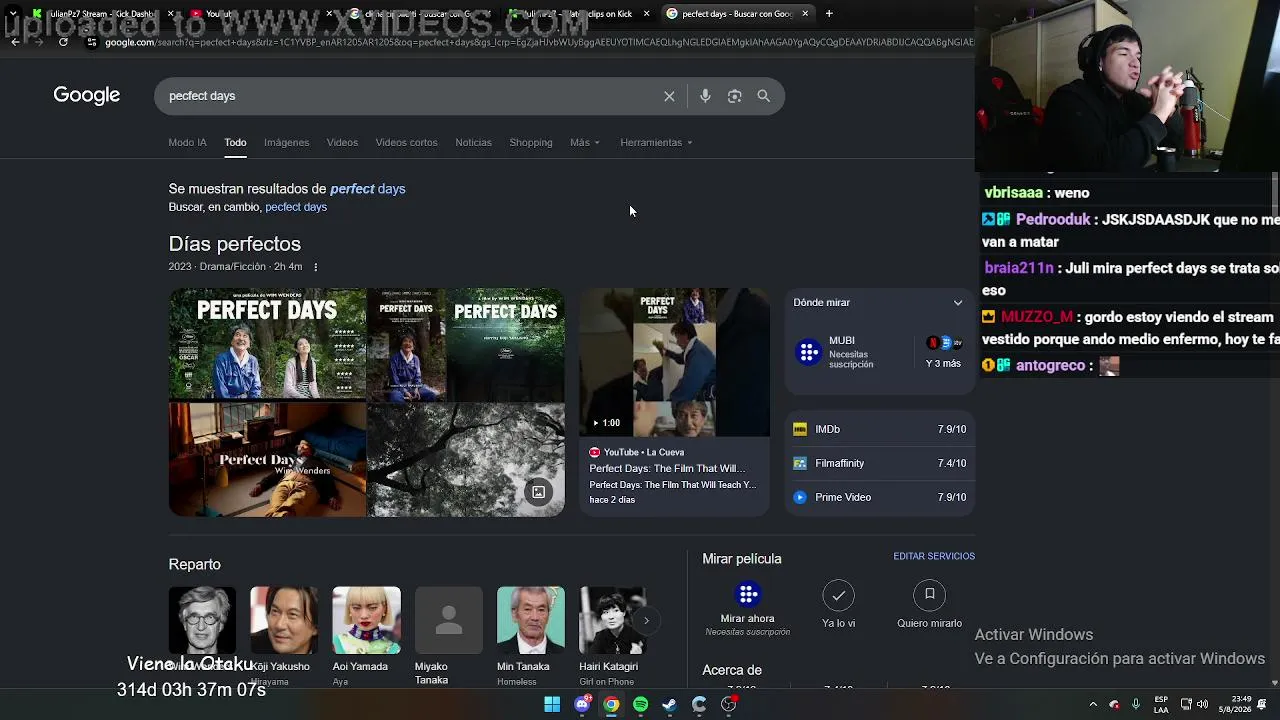Open Hairi Katagiri cast photo
Viewport: 1280px width, 720px height.
[612, 621]
